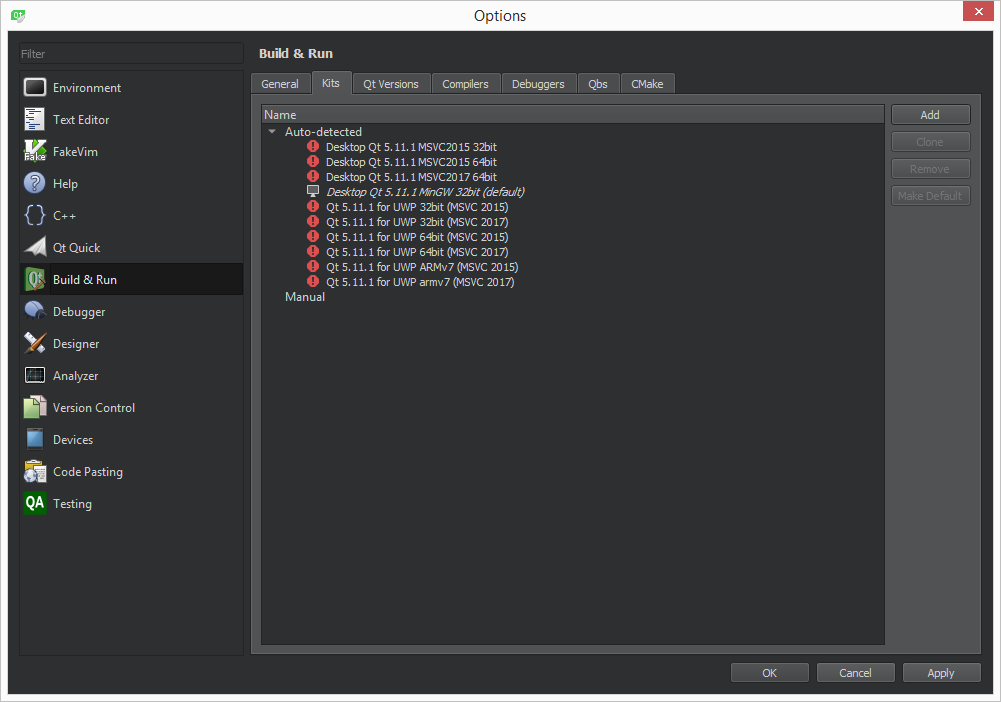
Task: Click the Help question mark icon
Action: [35, 184]
